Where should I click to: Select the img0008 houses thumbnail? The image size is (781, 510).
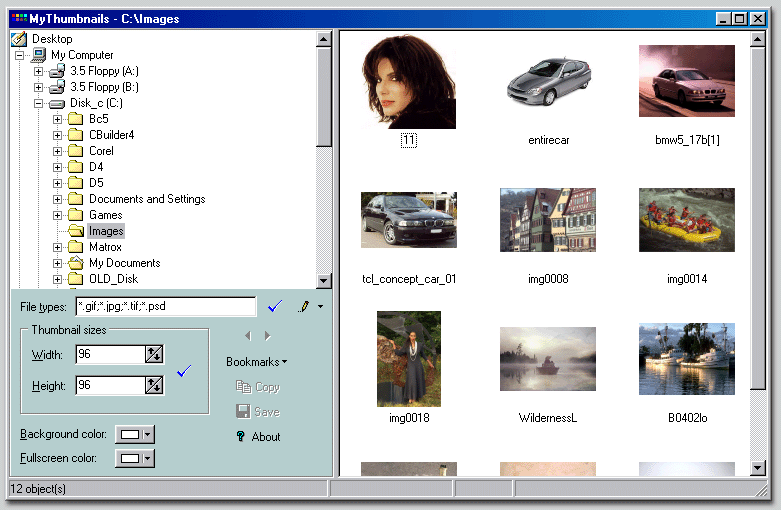coord(548,220)
